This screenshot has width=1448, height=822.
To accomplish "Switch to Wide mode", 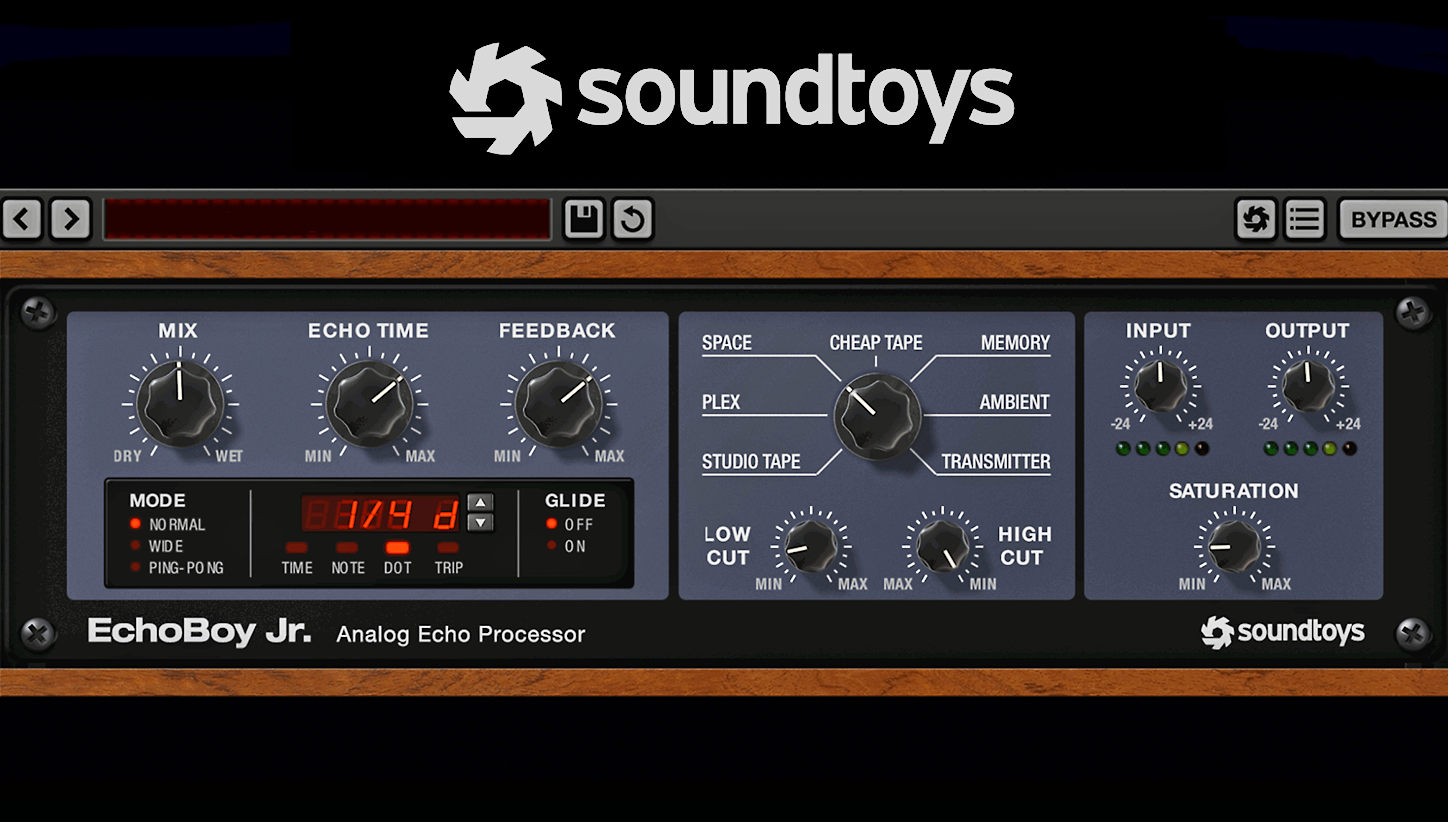I will (x=135, y=546).
